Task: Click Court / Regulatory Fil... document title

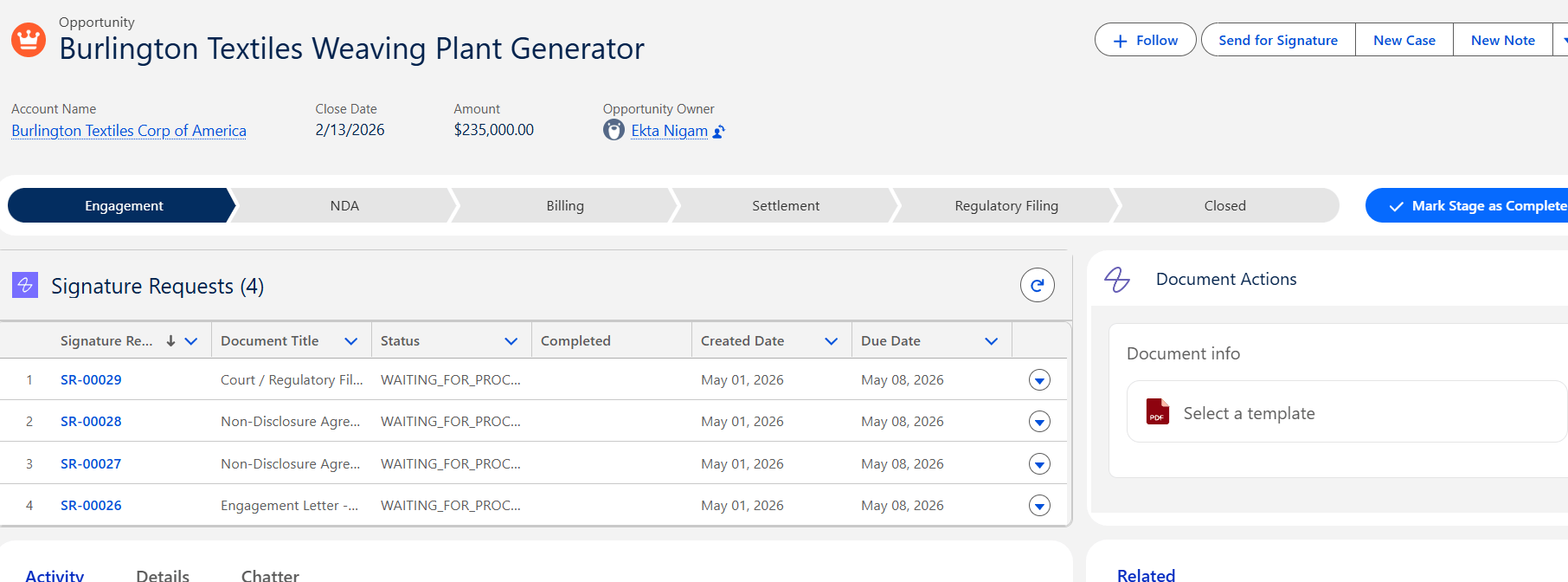Action: coord(292,380)
